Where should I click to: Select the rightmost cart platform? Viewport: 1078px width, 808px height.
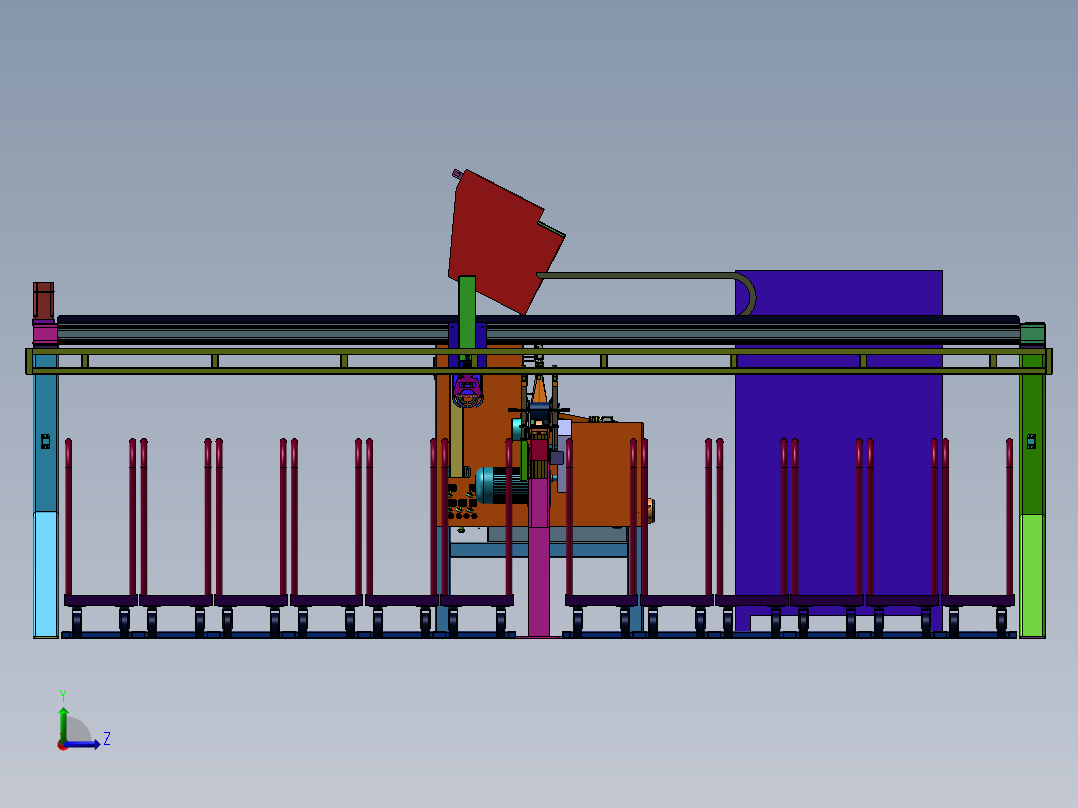(978, 600)
